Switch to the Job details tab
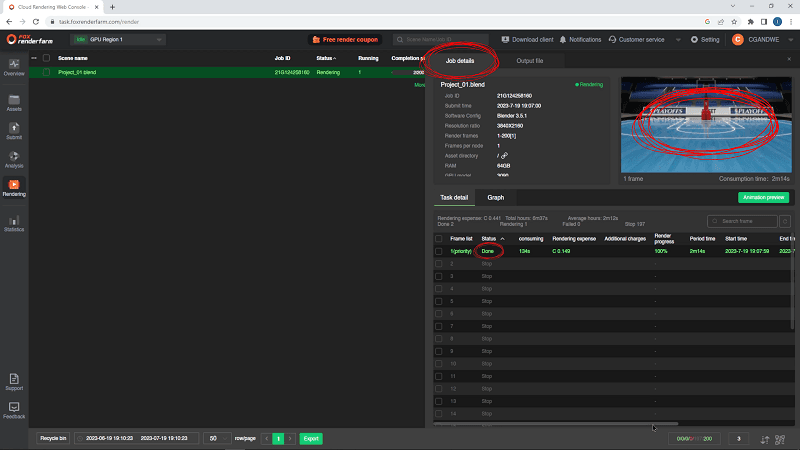Viewport: 800px width, 450px height. pos(460,61)
